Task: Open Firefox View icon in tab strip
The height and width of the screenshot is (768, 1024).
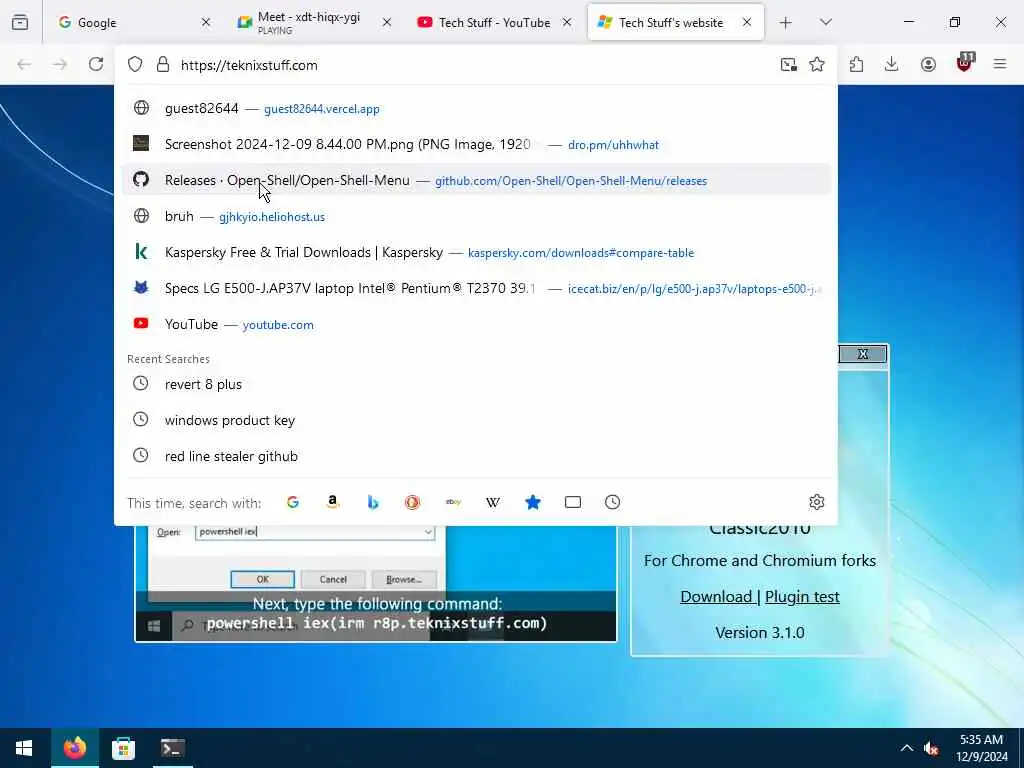Action: pos(20,22)
